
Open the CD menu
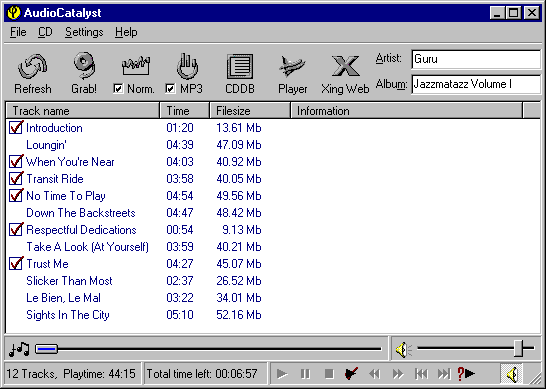click(x=45, y=32)
